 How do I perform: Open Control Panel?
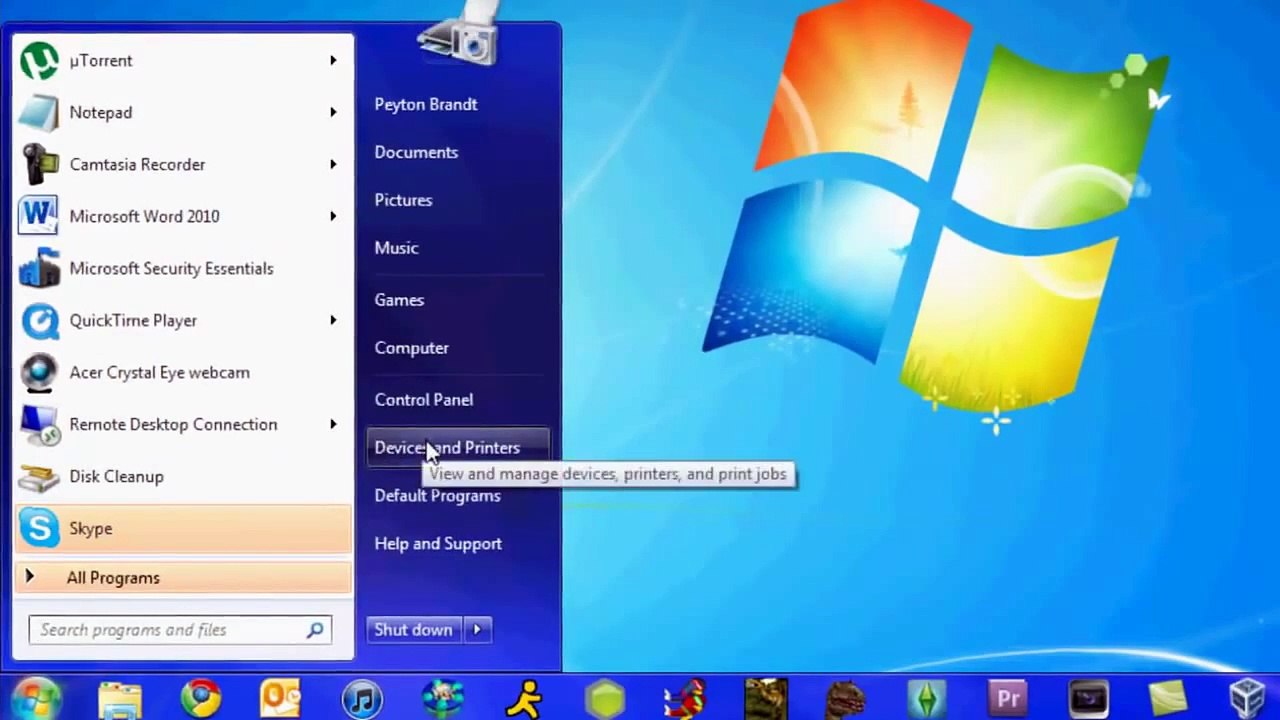click(x=424, y=400)
